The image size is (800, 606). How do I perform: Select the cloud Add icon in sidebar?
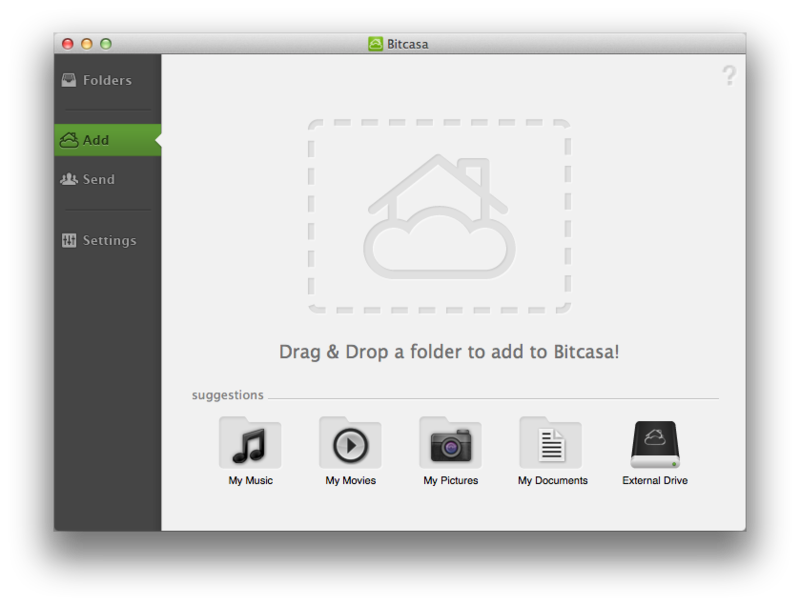tap(71, 140)
